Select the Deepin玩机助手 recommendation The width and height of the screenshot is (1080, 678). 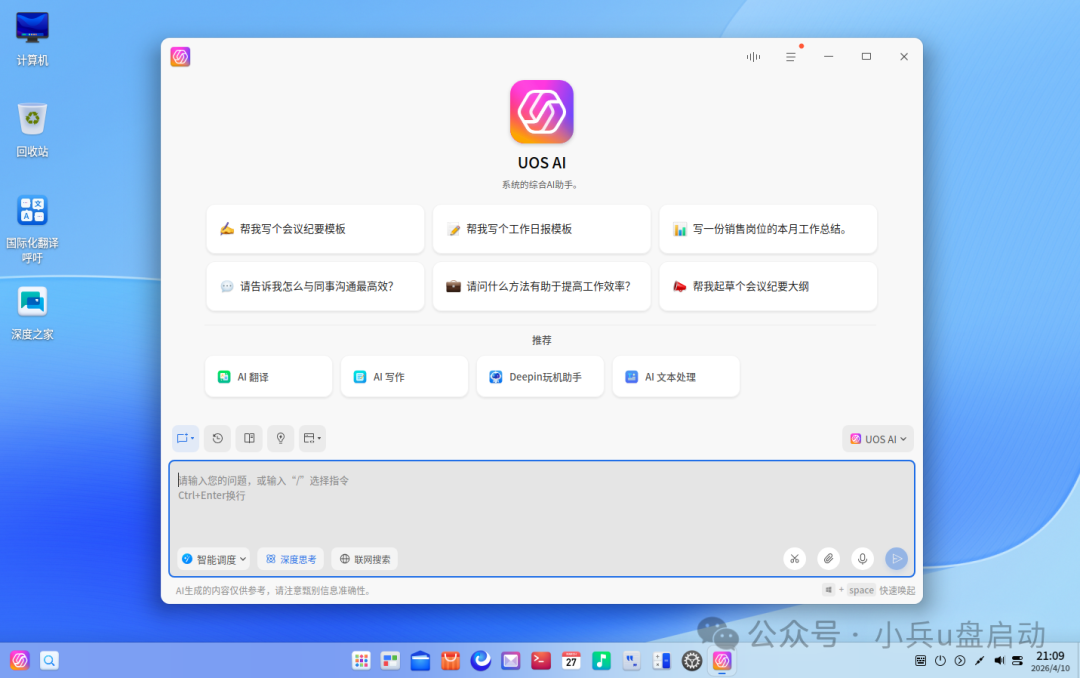pos(540,376)
